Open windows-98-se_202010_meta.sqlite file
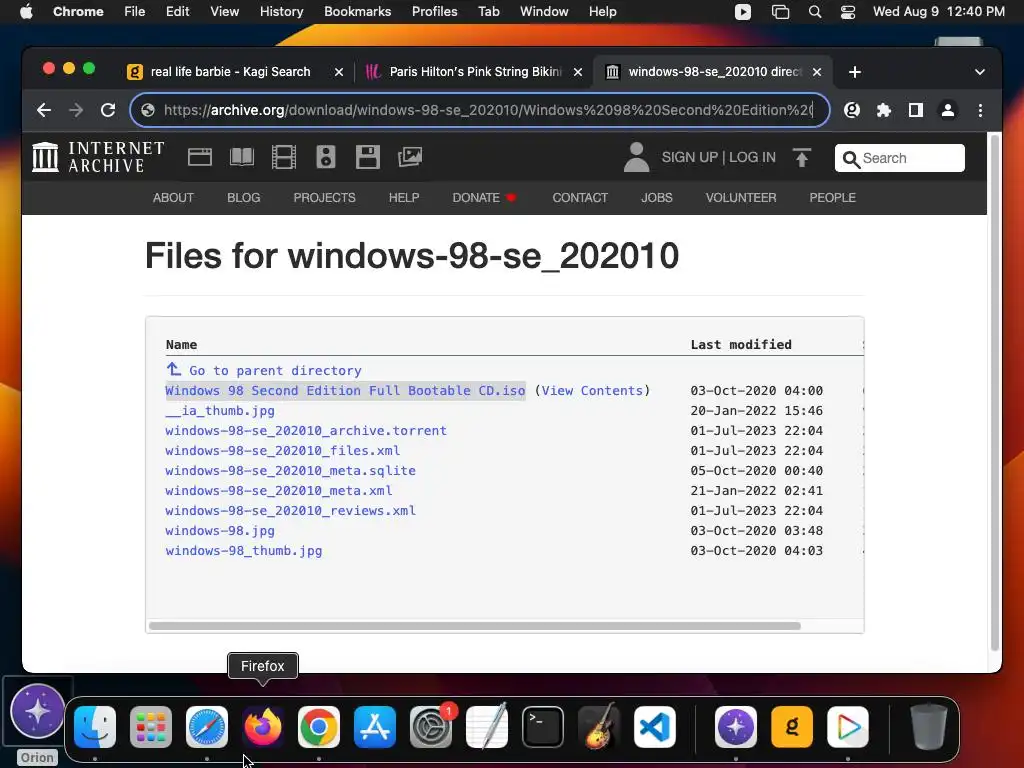This screenshot has width=1024, height=768. (x=291, y=471)
